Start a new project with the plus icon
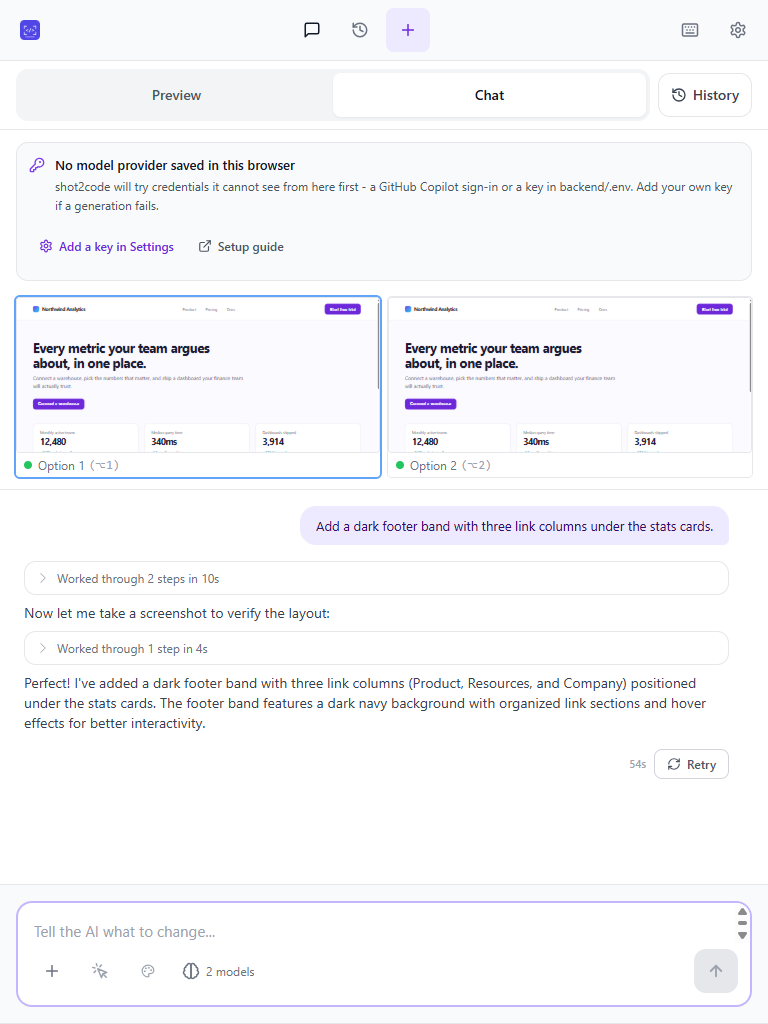768x1024 pixels. 408,30
